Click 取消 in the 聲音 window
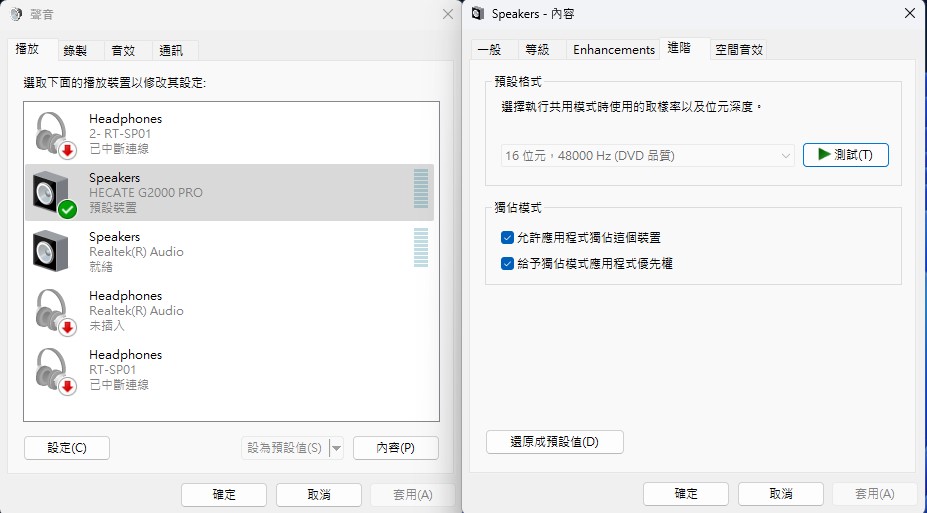The width and height of the screenshot is (927, 513). point(319,495)
